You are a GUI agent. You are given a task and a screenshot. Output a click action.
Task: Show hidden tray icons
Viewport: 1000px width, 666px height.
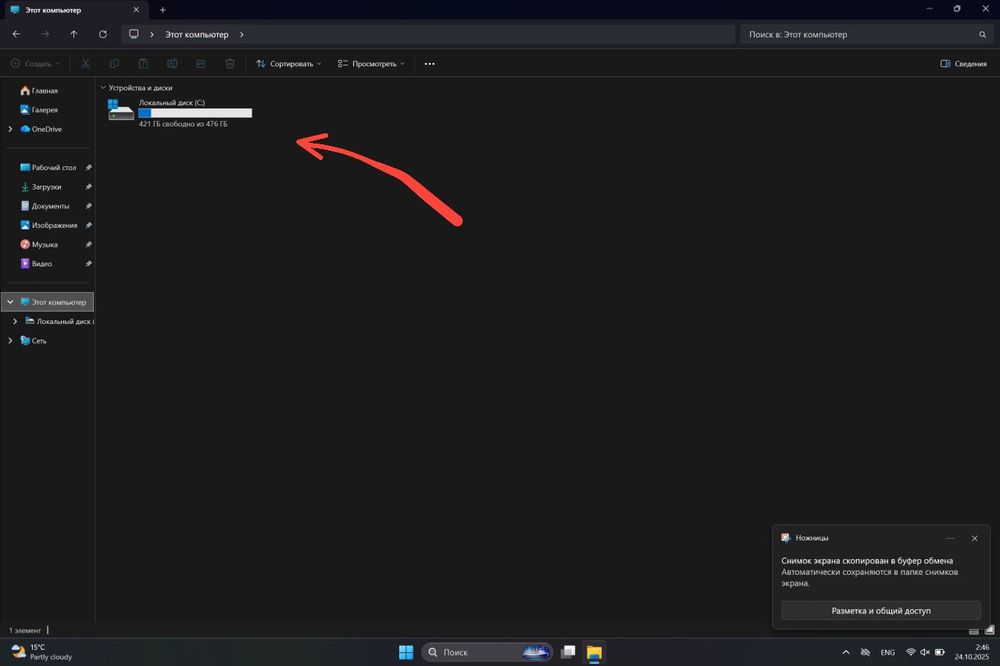[846, 652]
